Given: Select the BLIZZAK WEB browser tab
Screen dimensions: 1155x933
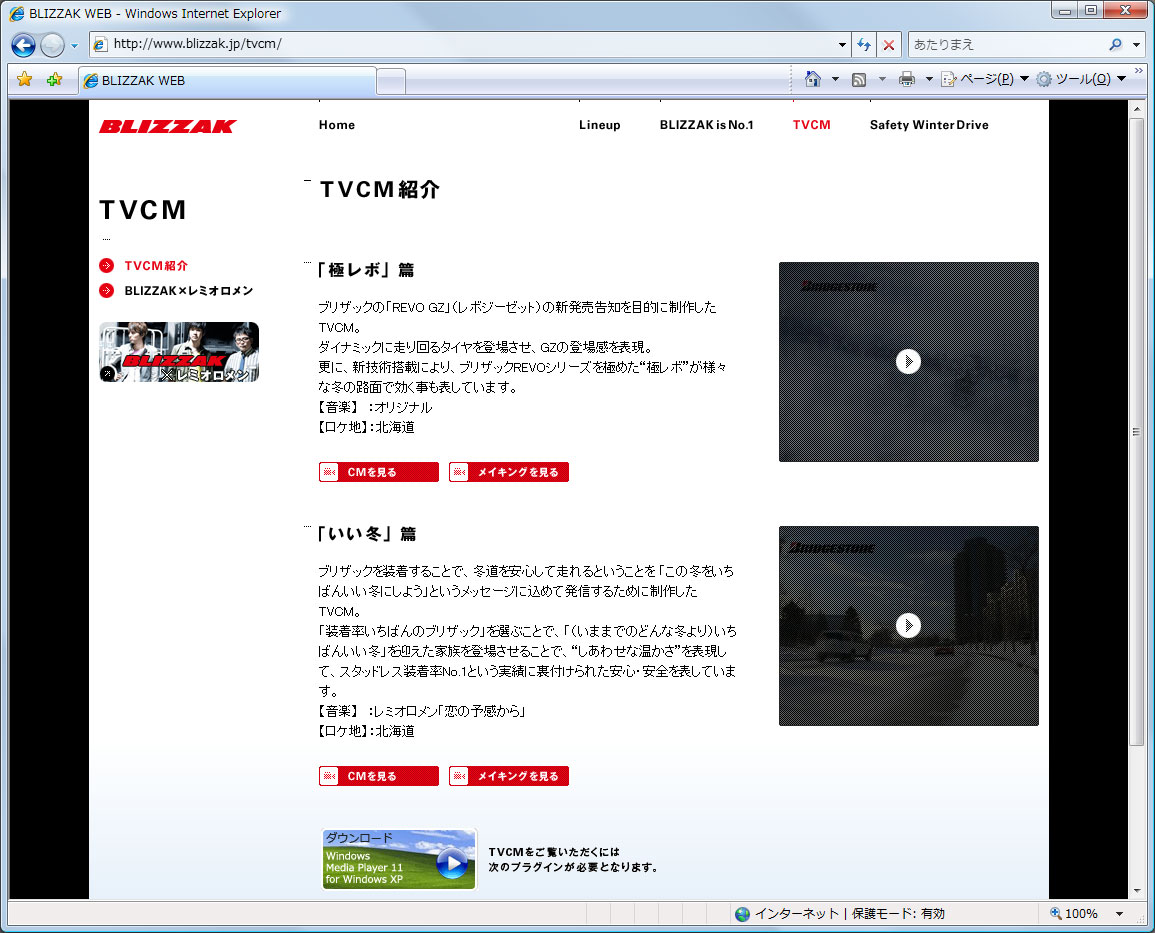Looking at the screenshot, I should (x=228, y=80).
